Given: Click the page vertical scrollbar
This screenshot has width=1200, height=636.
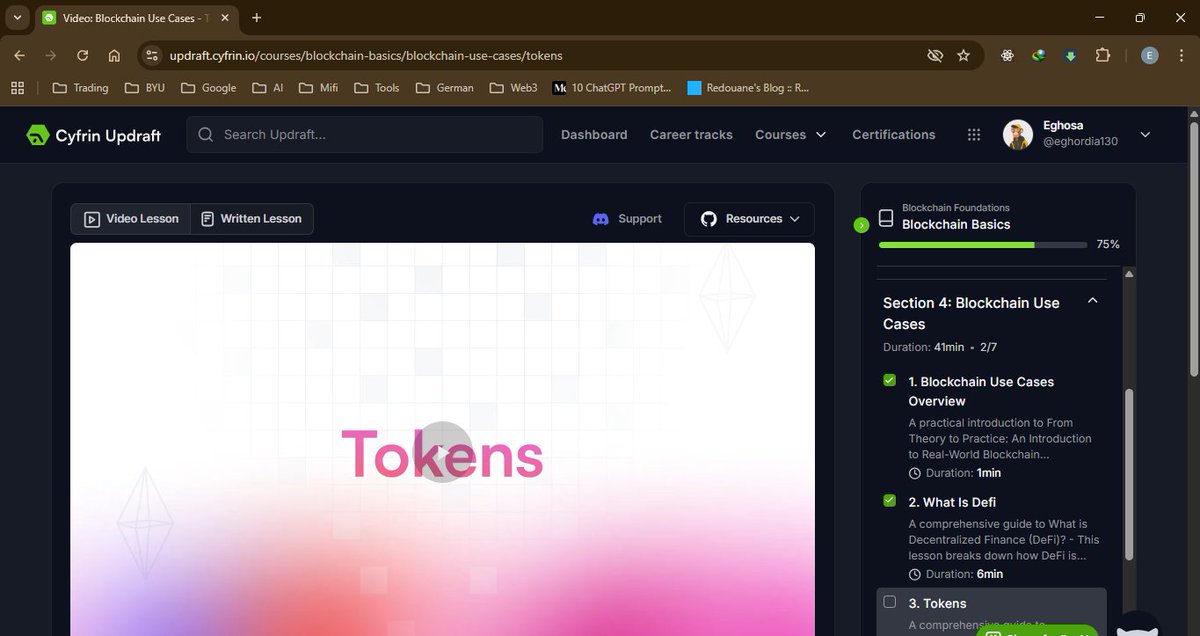Looking at the screenshot, I should tap(1192, 250).
